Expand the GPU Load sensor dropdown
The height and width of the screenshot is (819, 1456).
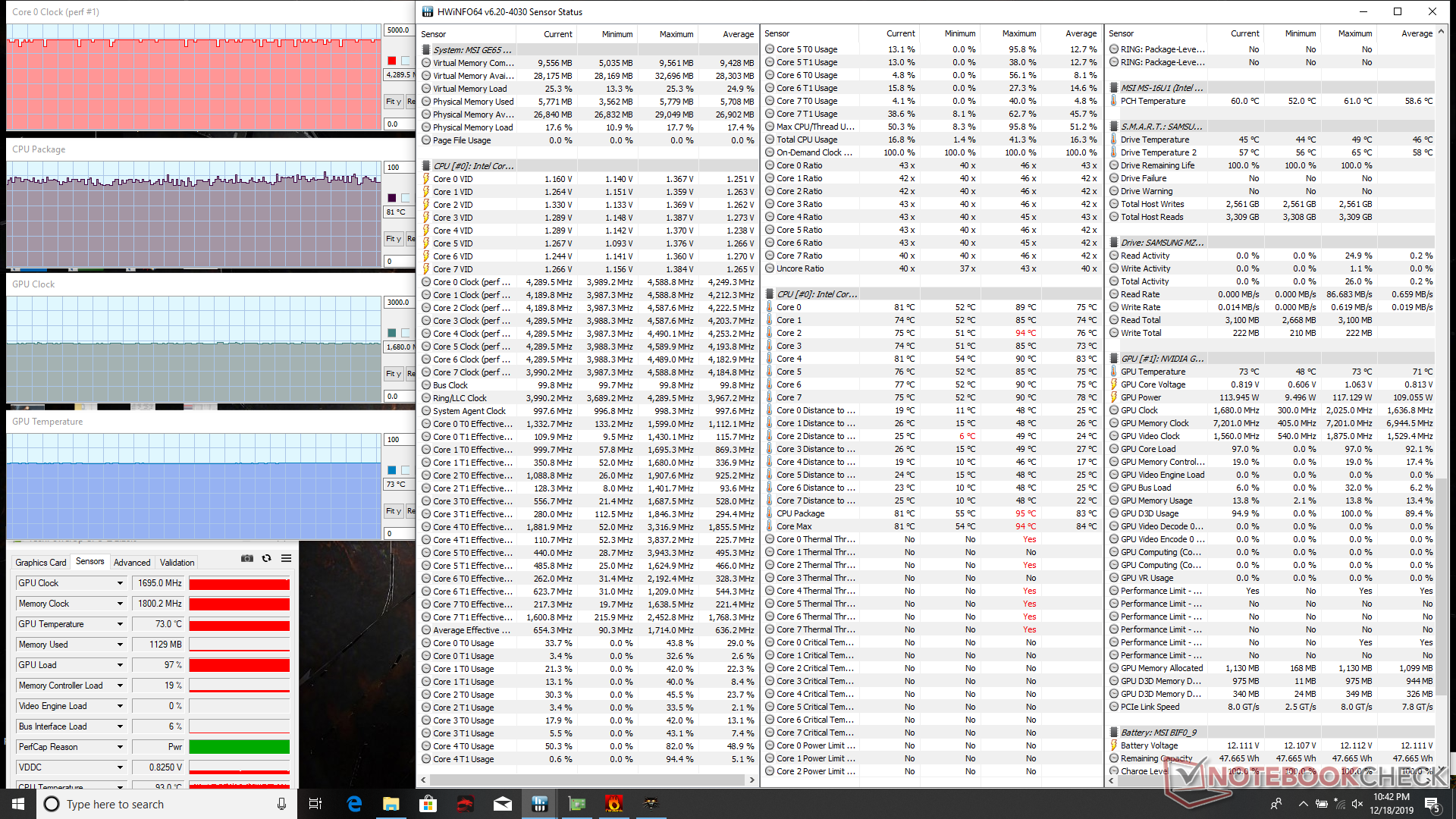point(120,665)
